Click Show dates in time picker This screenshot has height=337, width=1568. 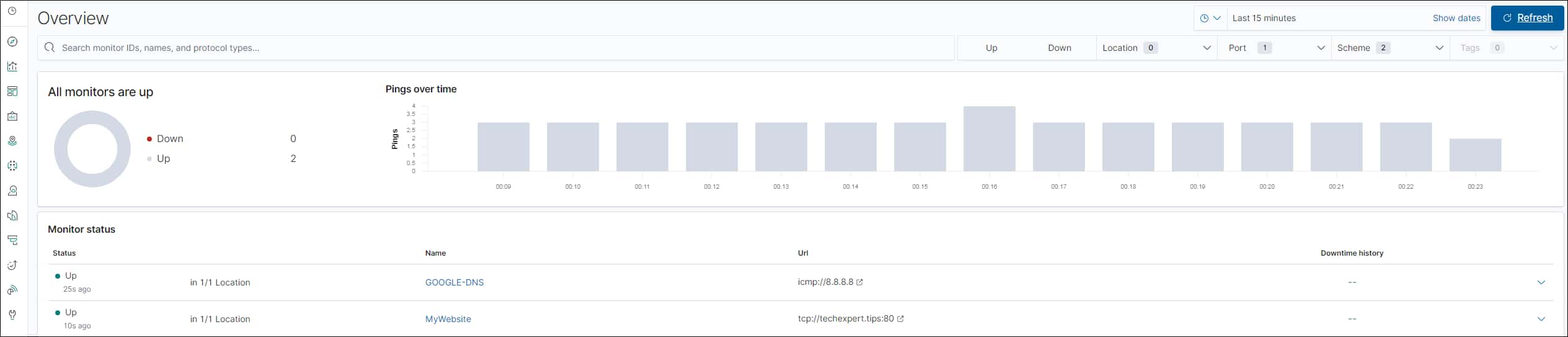click(x=1456, y=18)
